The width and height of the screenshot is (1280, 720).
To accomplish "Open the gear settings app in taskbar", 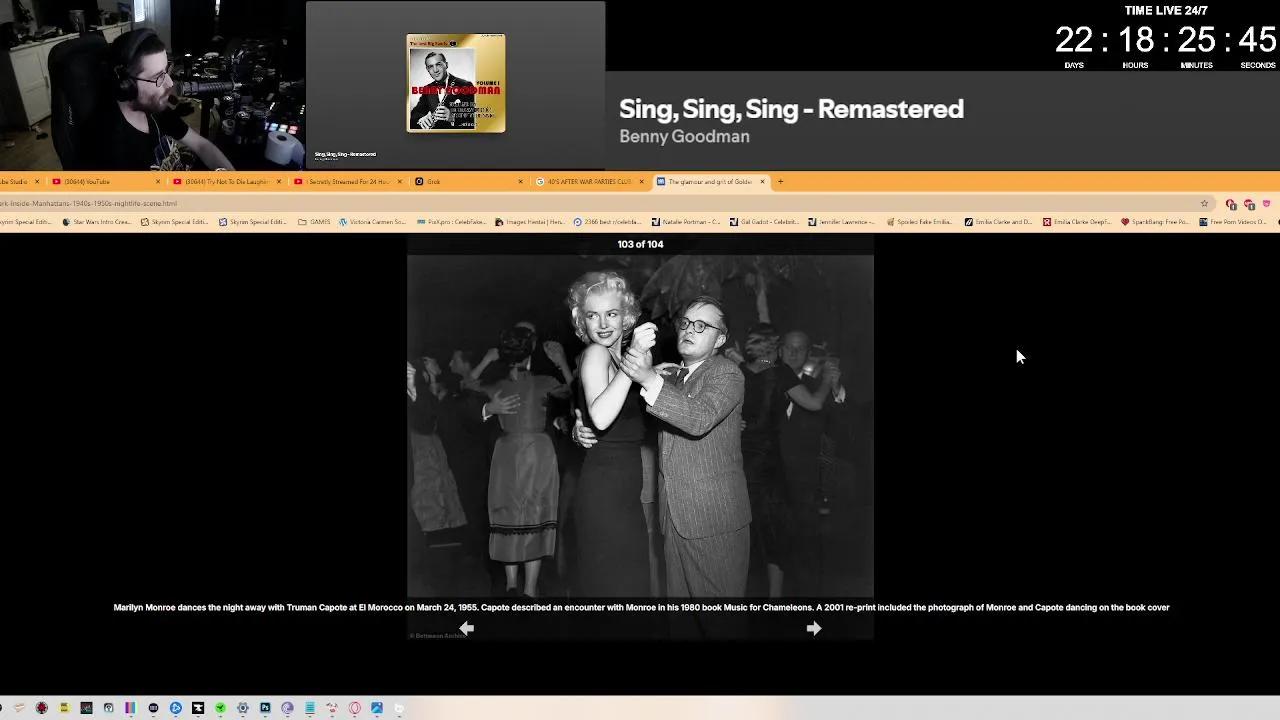I will coord(243,708).
